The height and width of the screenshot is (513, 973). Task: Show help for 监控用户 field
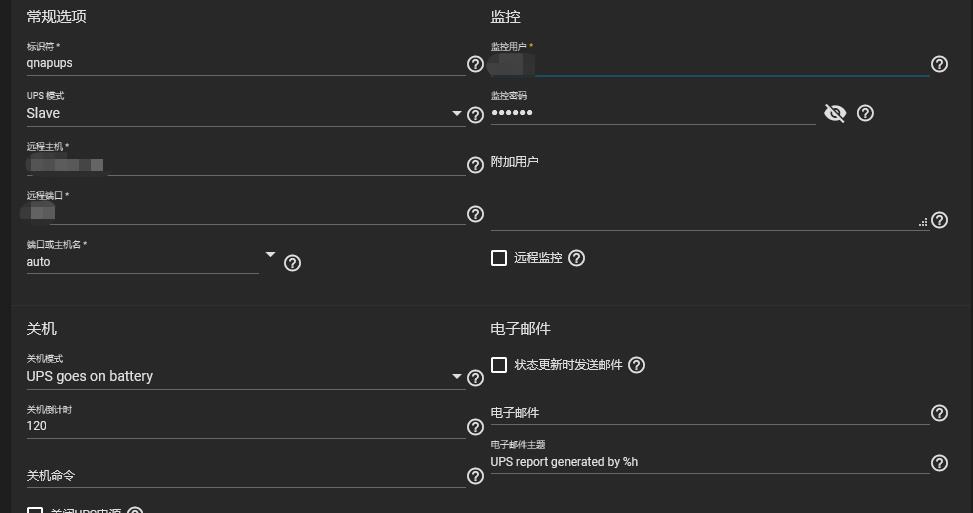[x=939, y=64]
